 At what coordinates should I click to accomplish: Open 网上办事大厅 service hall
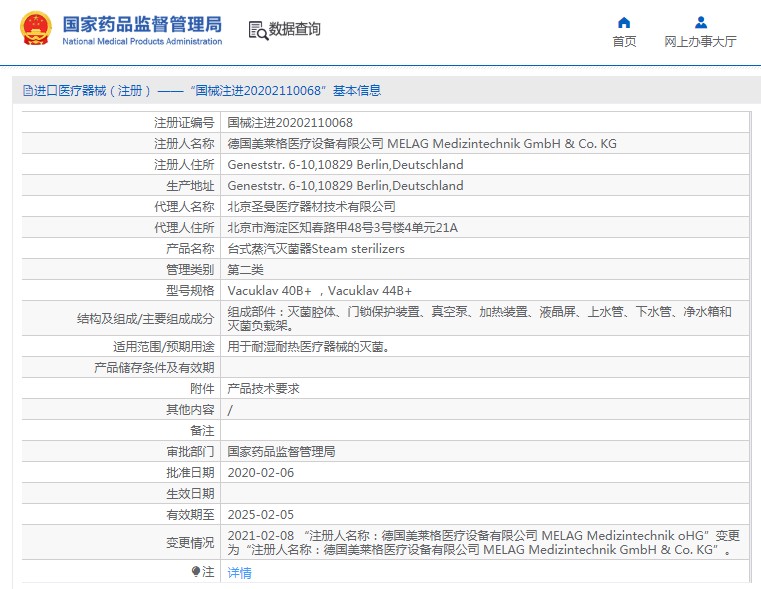pos(700,42)
